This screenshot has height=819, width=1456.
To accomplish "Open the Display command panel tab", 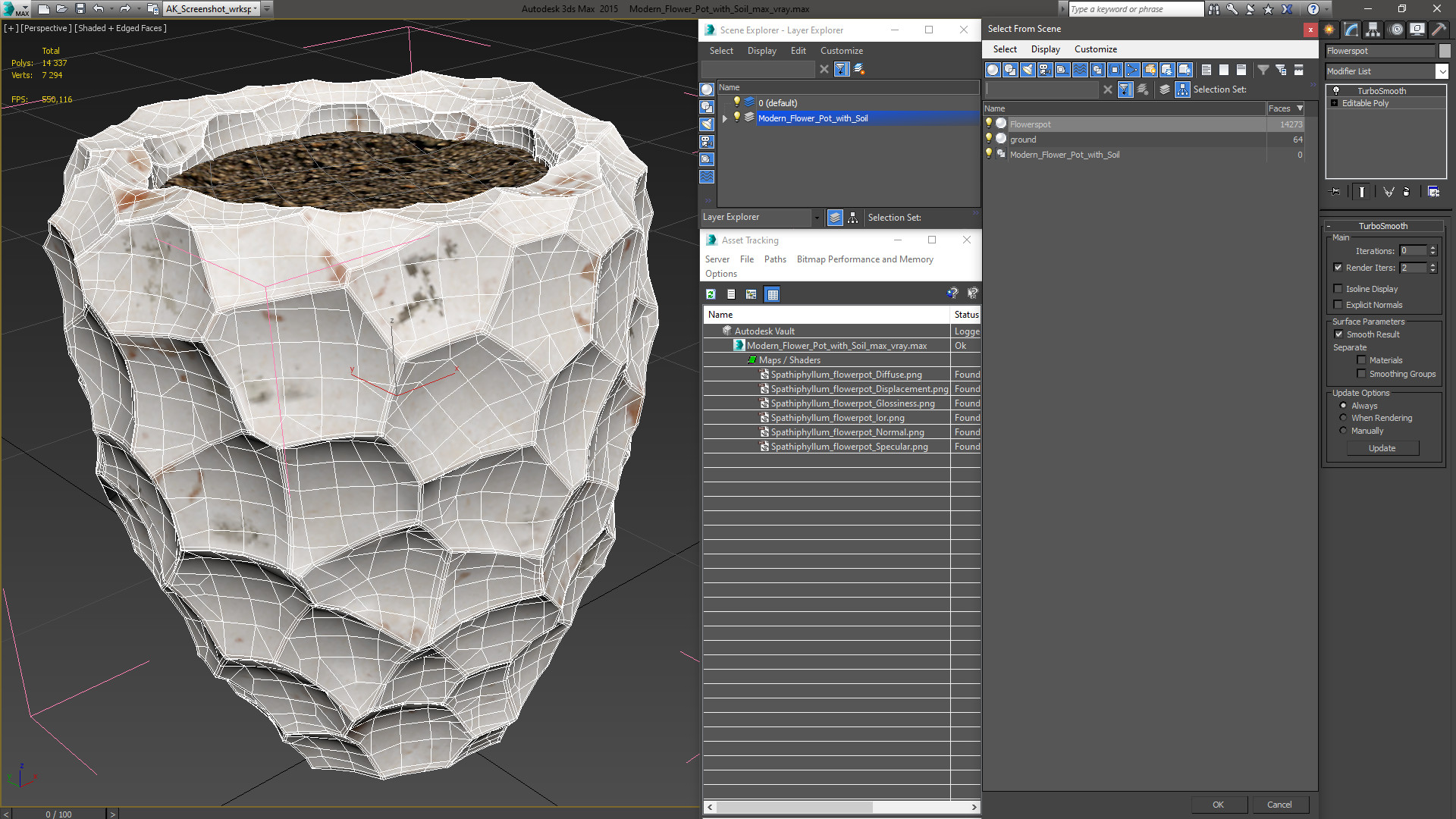I will tap(1417, 30).
